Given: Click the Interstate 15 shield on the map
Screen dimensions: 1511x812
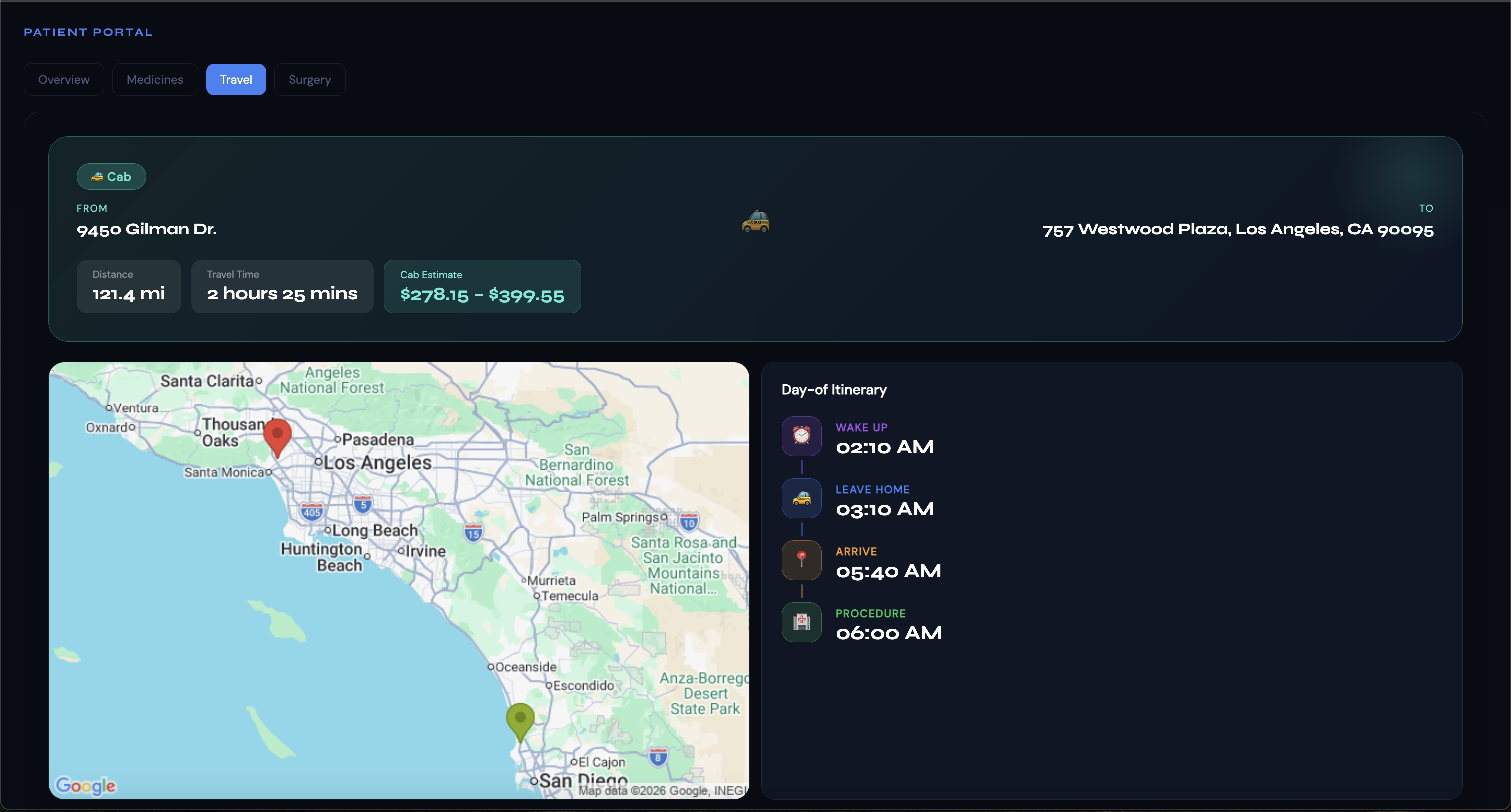Looking at the screenshot, I should [x=473, y=533].
